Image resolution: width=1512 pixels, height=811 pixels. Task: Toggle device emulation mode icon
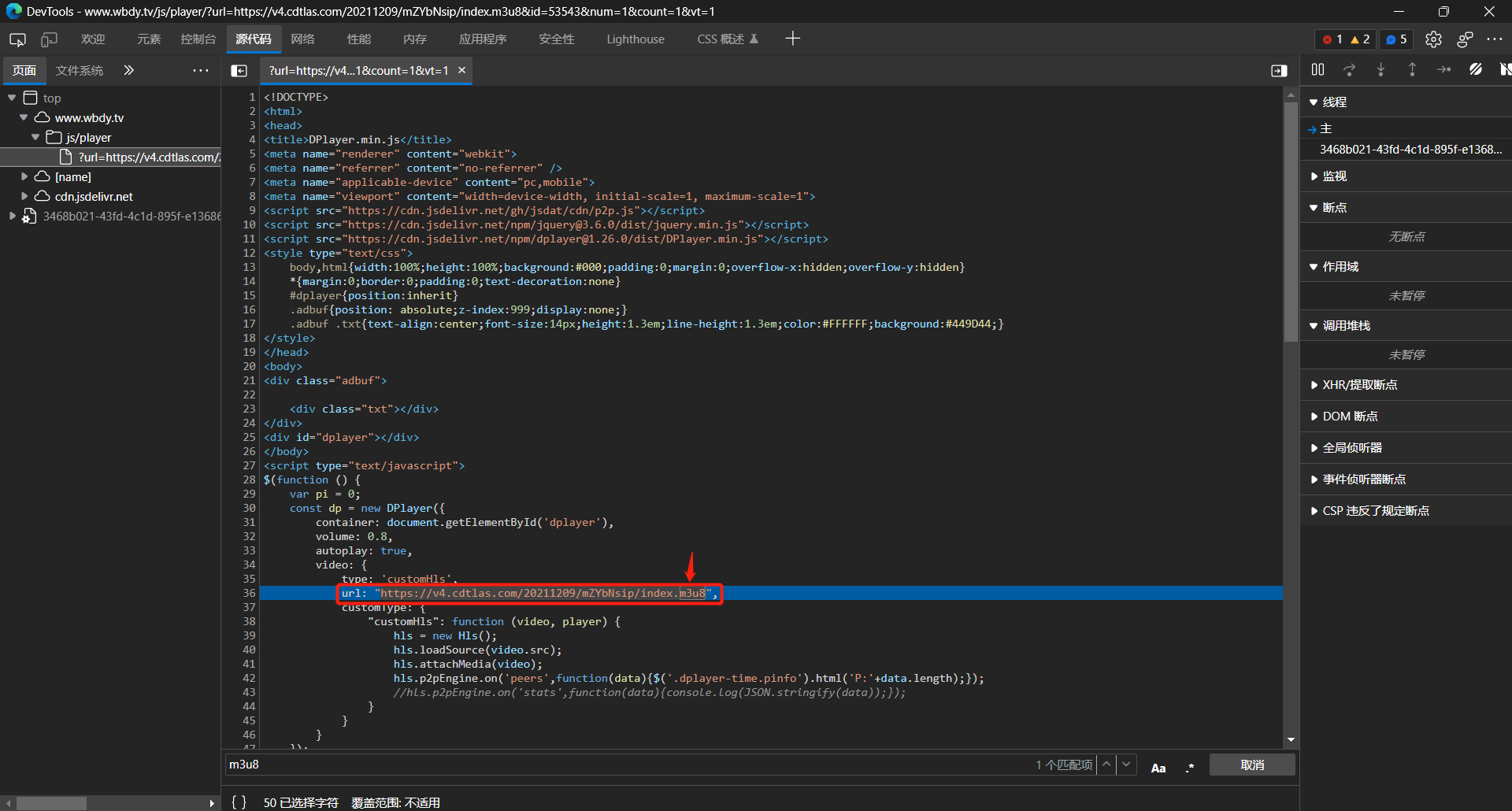coord(50,39)
